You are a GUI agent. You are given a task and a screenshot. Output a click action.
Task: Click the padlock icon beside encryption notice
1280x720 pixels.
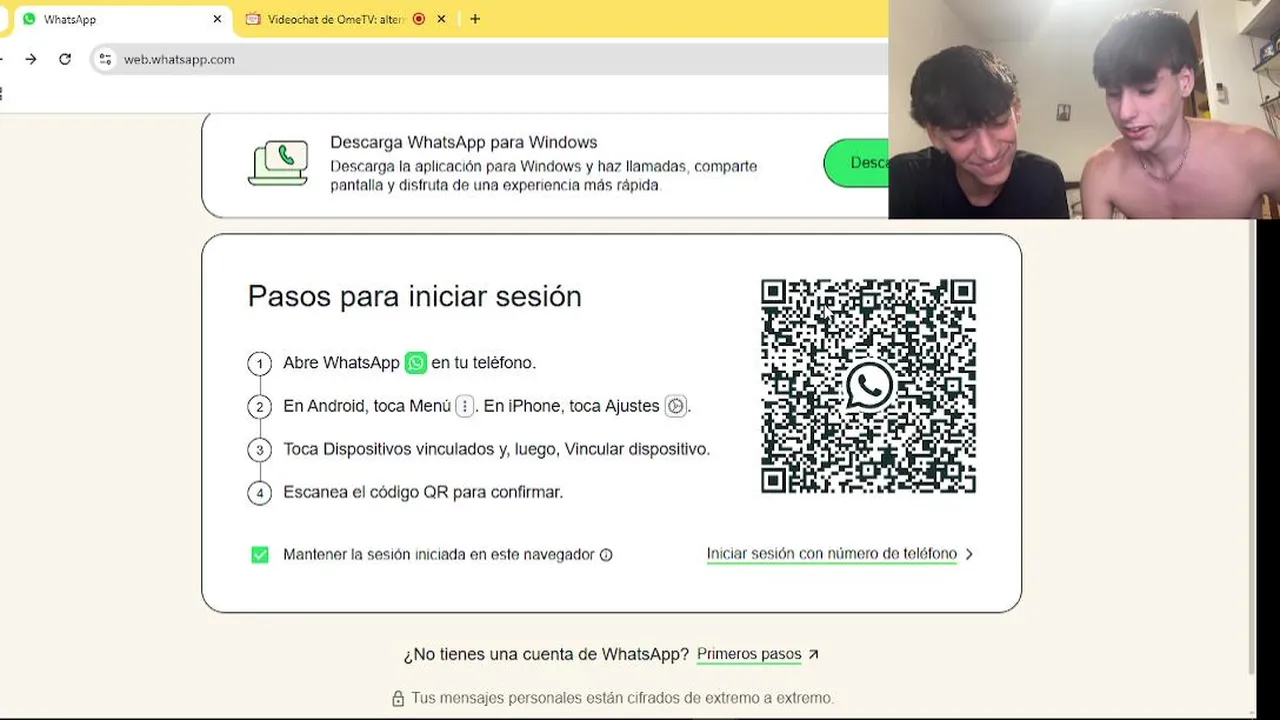pyautogui.click(x=398, y=698)
